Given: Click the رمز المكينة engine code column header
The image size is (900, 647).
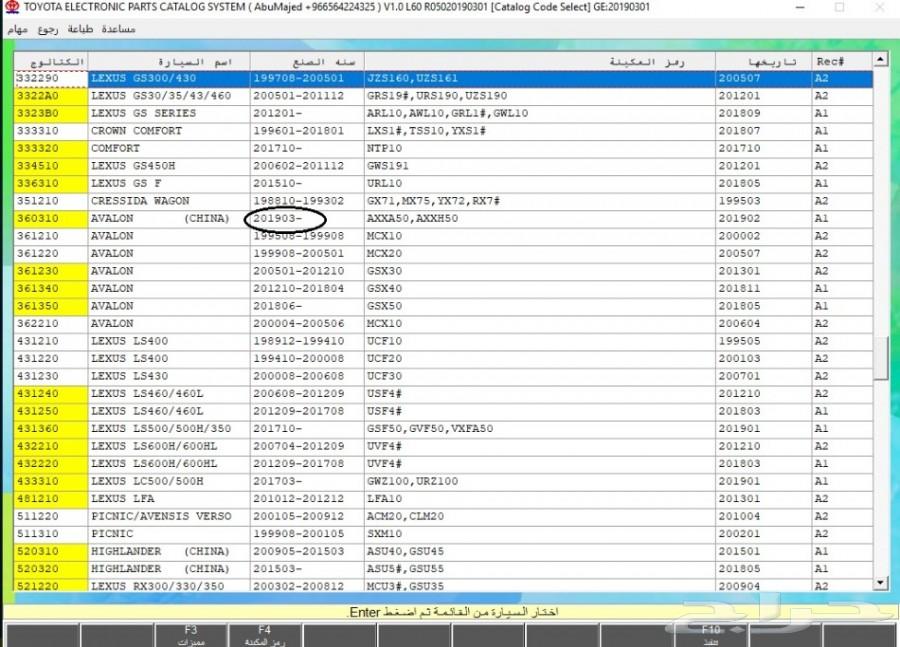Looking at the screenshot, I should (x=540, y=61).
